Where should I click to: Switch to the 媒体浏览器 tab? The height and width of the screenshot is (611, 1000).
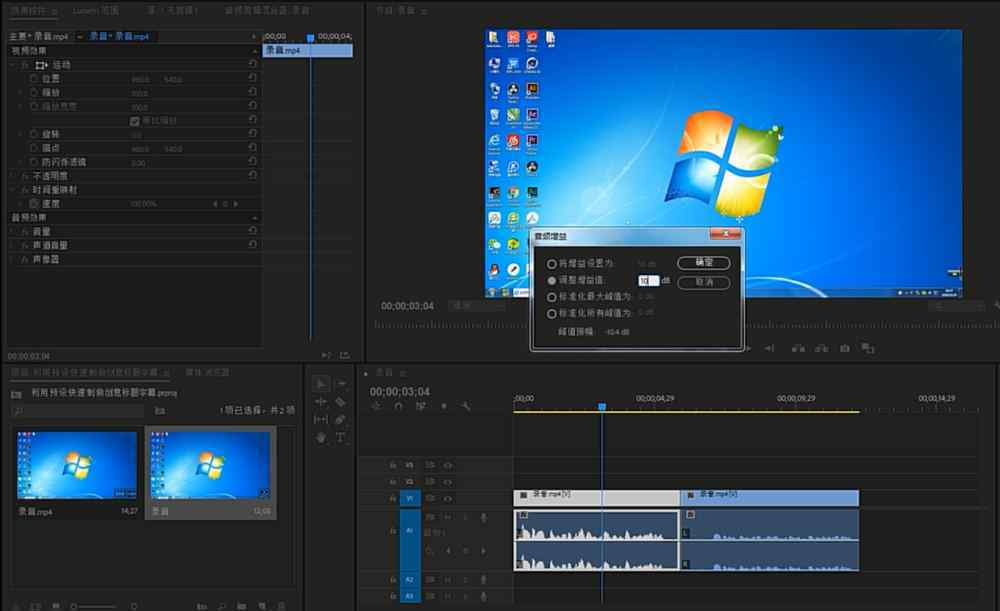click(207, 372)
